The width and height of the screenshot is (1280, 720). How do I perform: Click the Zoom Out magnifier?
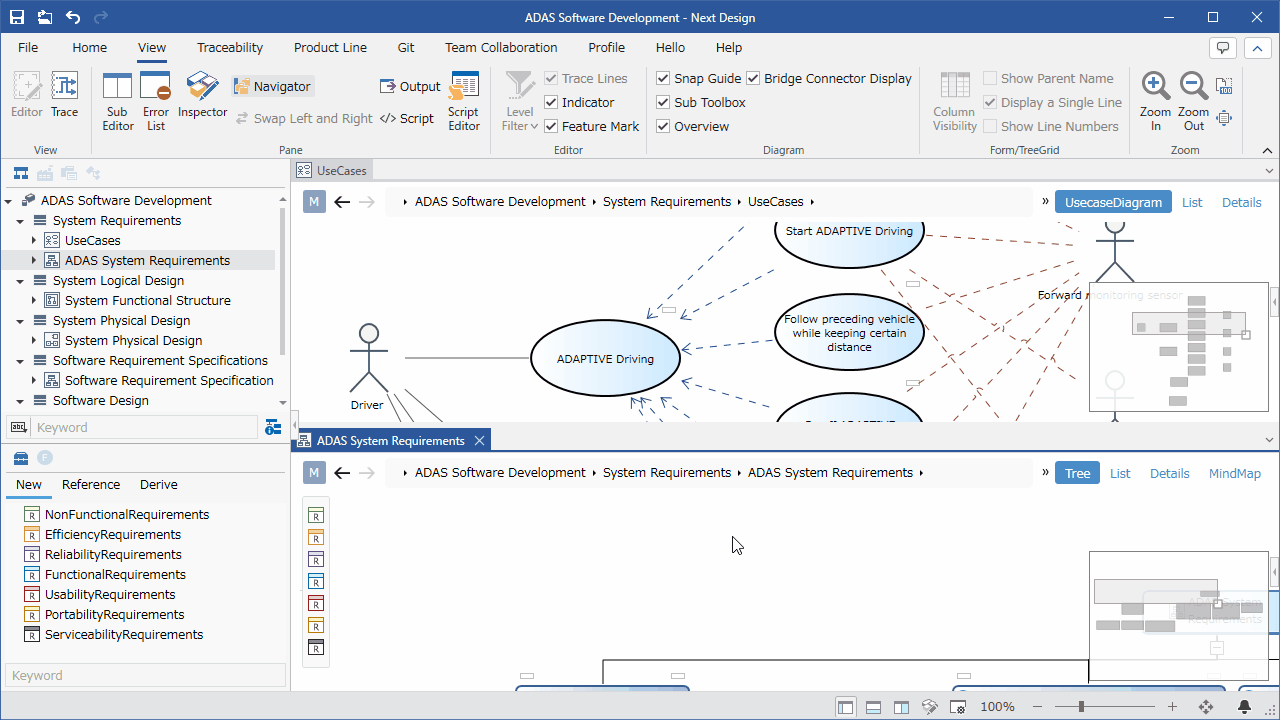(x=1194, y=101)
